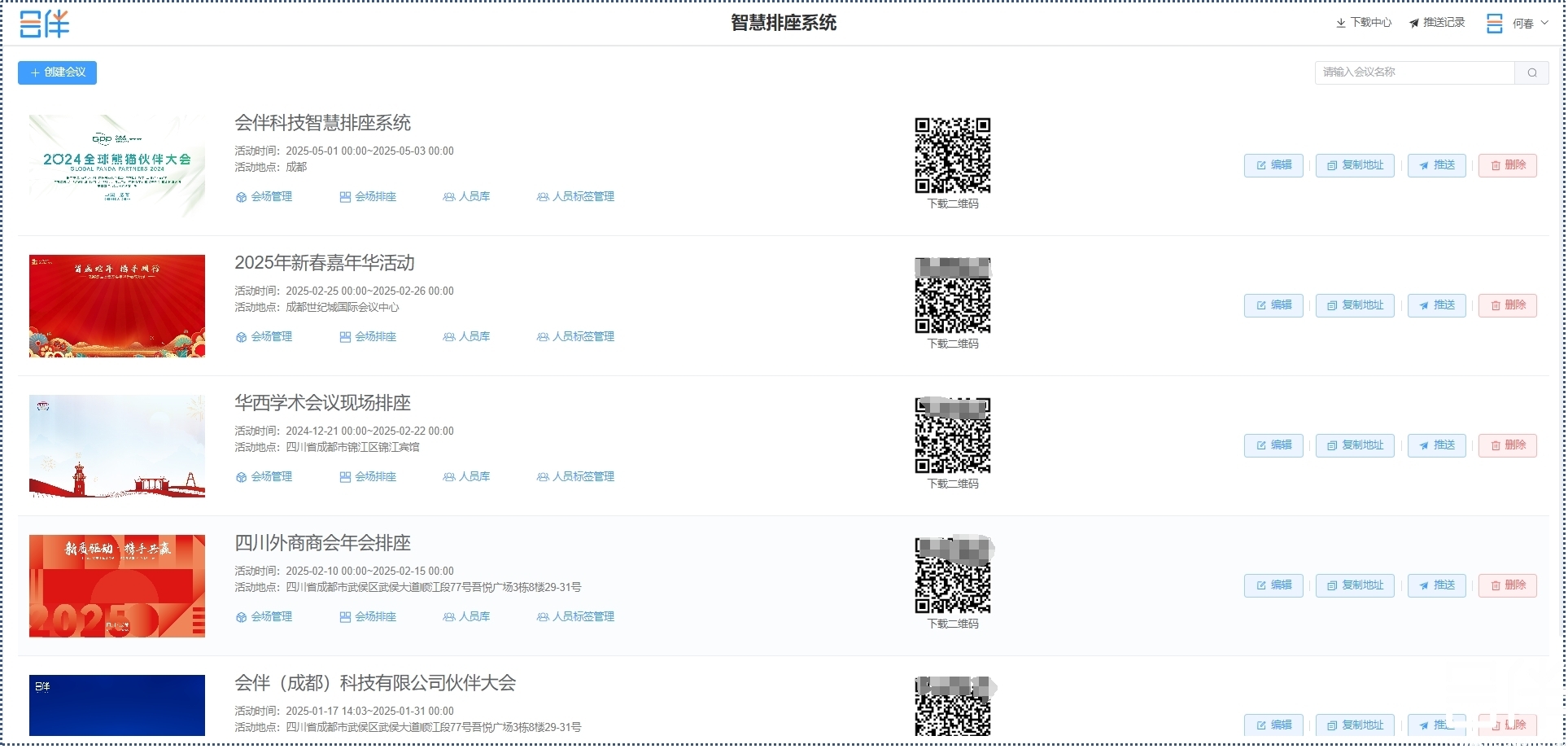
Task: Open 会场管理 for 华西学术会议现场排座
Action: (x=264, y=476)
